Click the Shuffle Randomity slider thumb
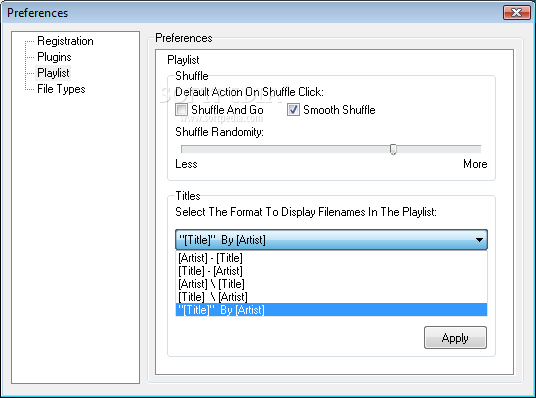Screen dimensions: 536x398 tap(393, 149)
